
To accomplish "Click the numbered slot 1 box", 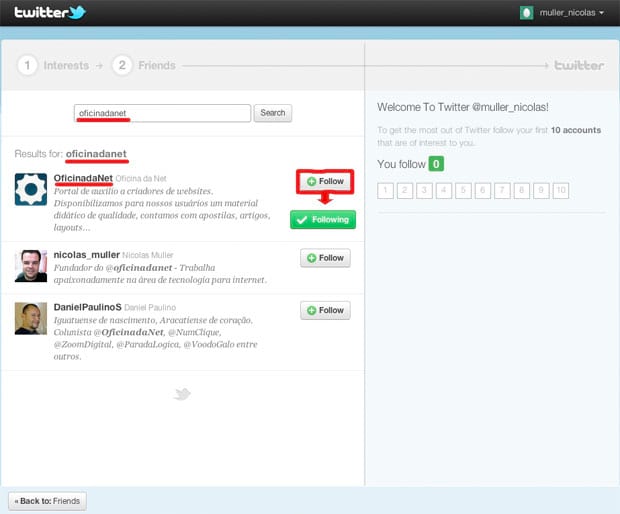I will 385,190.
